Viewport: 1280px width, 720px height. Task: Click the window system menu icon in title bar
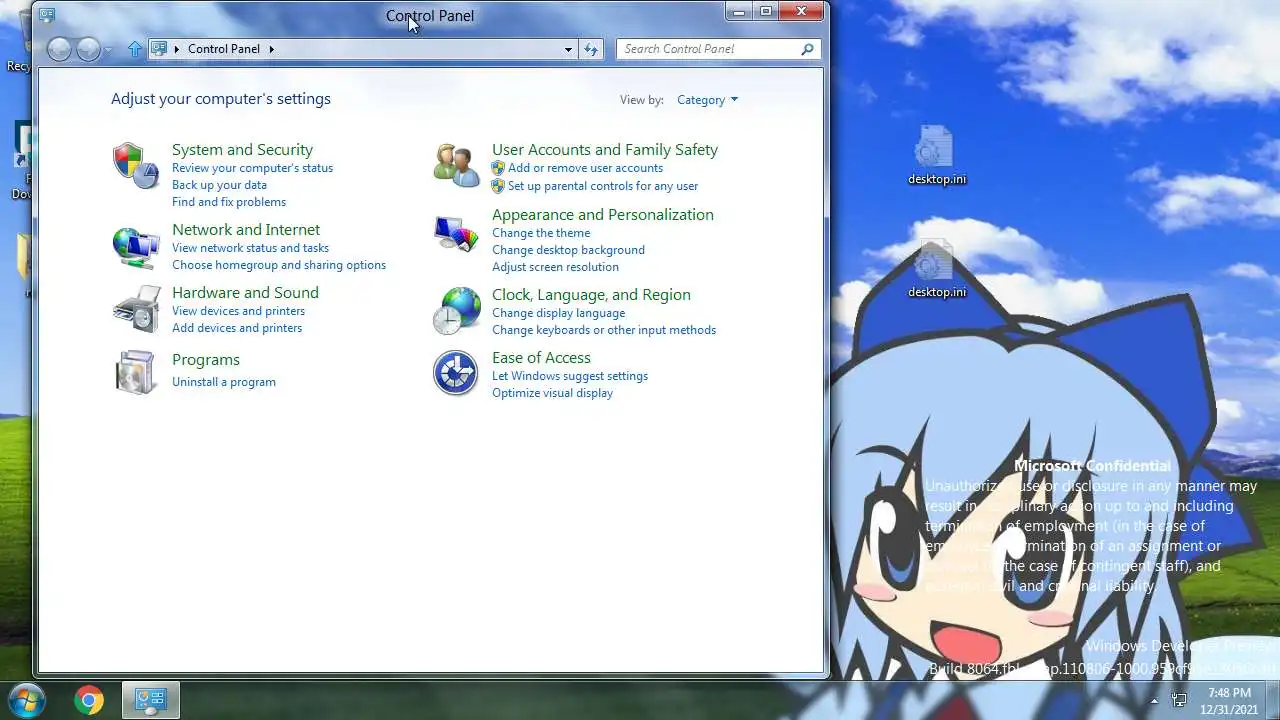[x=47, y=15]
